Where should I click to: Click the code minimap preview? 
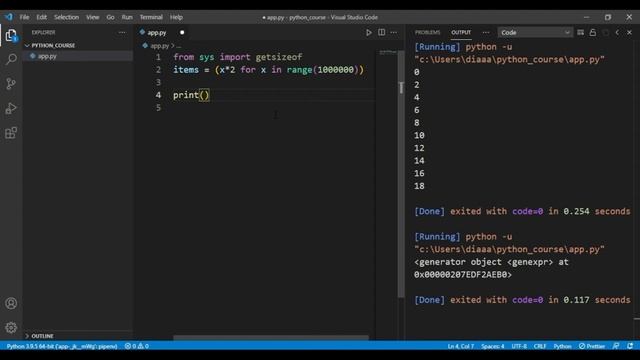pos(388,52)
